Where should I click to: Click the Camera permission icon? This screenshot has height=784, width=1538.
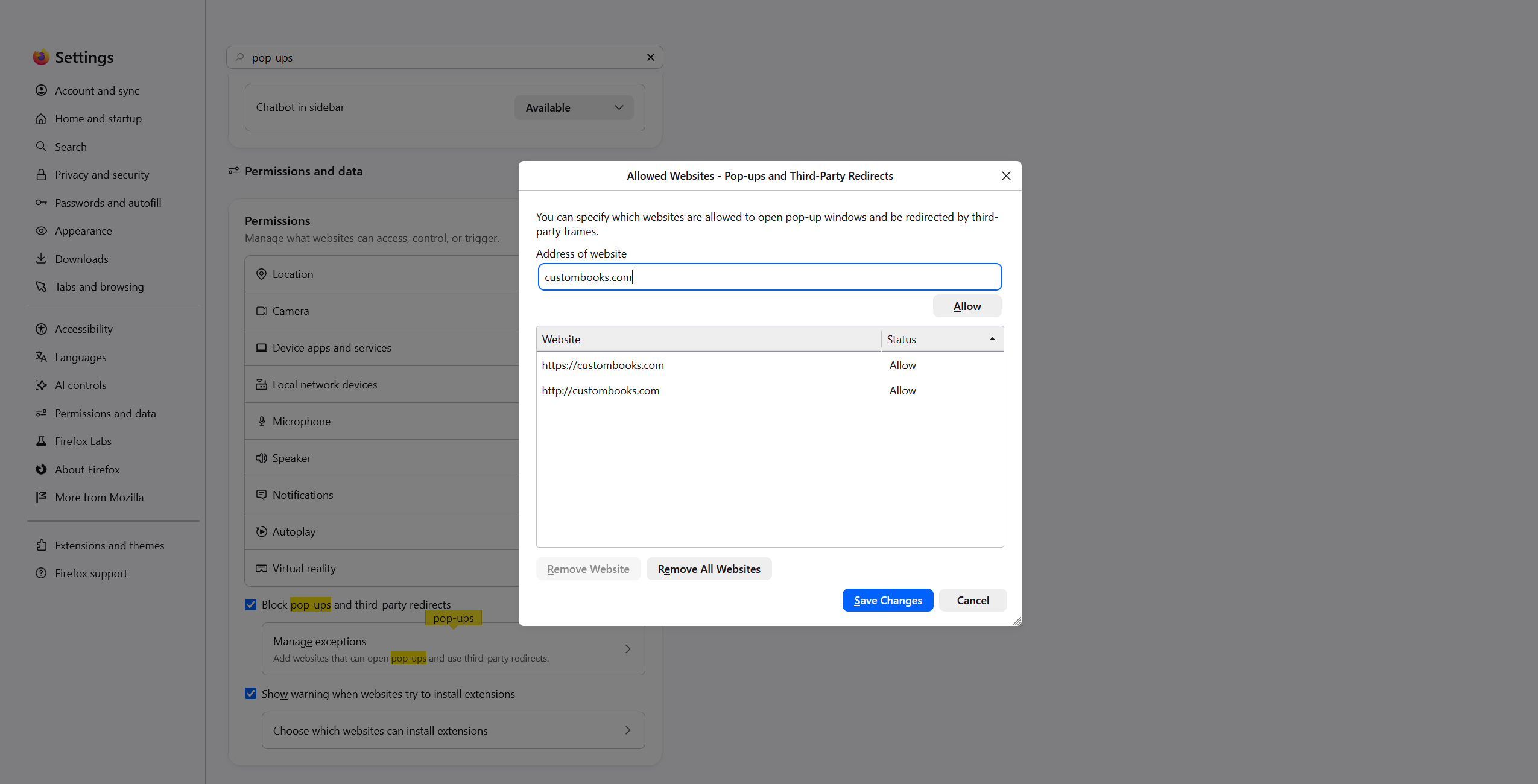pos(261,311)
